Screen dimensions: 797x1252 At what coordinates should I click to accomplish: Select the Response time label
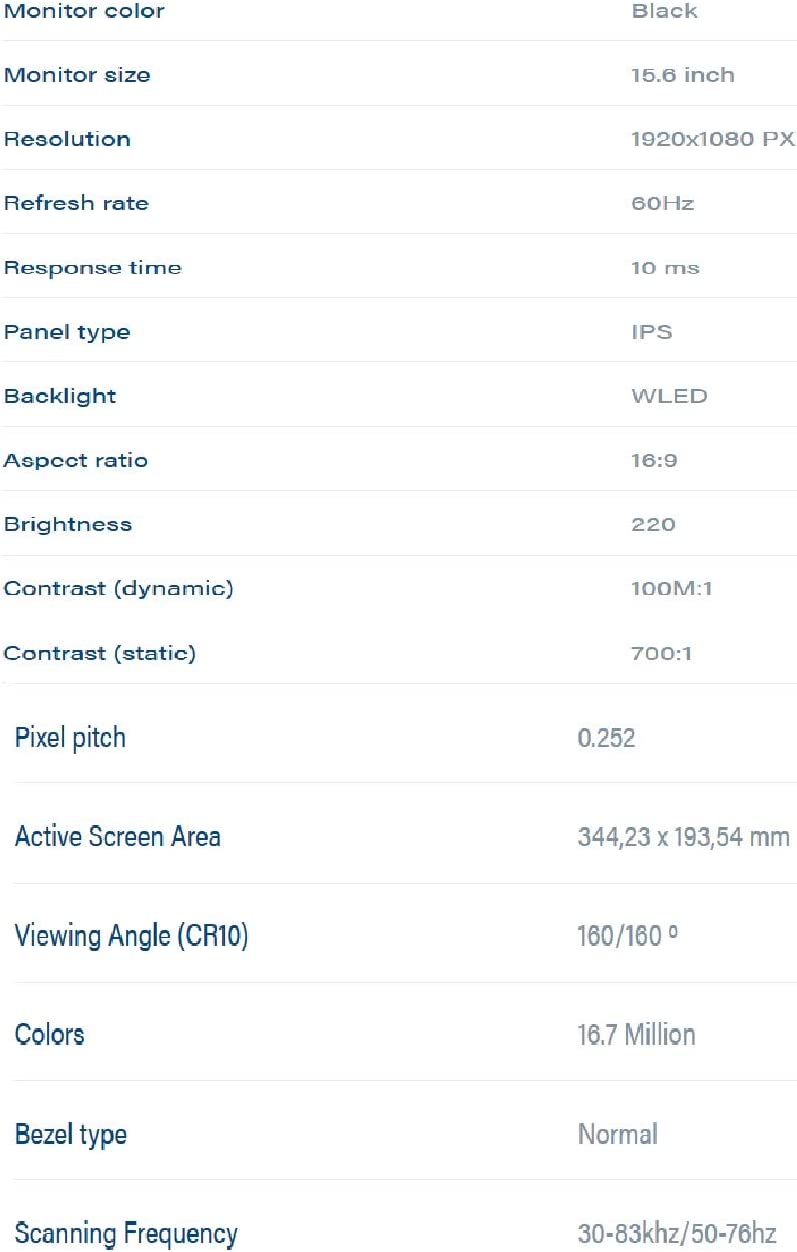(x=93, y=268)
